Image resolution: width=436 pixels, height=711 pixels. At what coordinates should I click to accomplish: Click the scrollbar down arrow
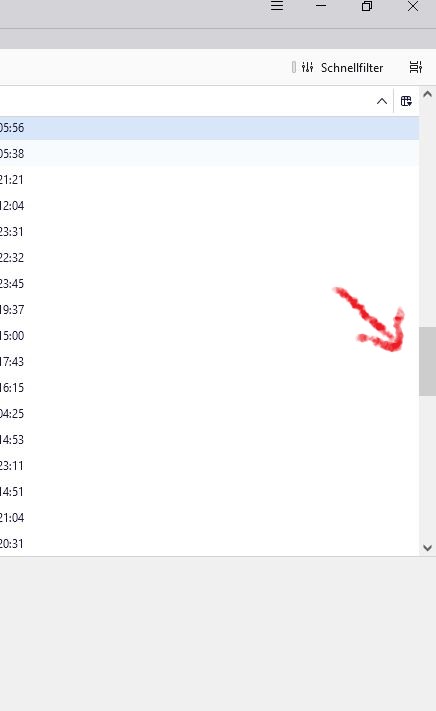point(427,548)
